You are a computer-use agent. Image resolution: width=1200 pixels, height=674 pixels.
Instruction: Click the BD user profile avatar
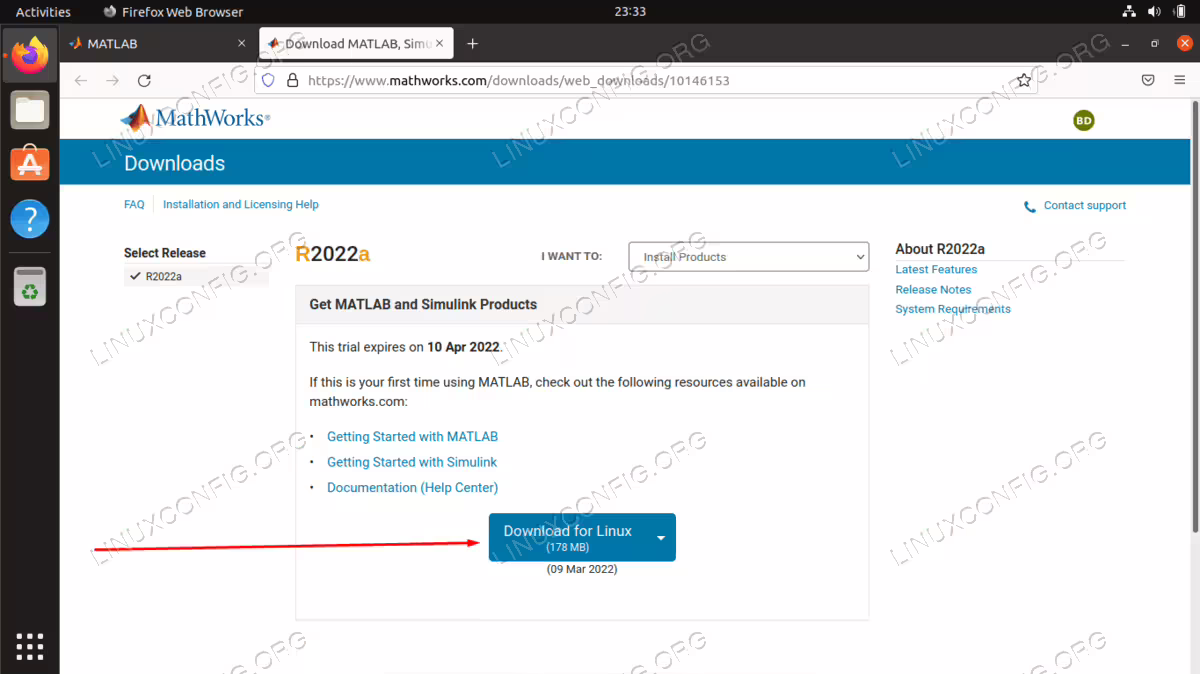tap(1083, 120)
